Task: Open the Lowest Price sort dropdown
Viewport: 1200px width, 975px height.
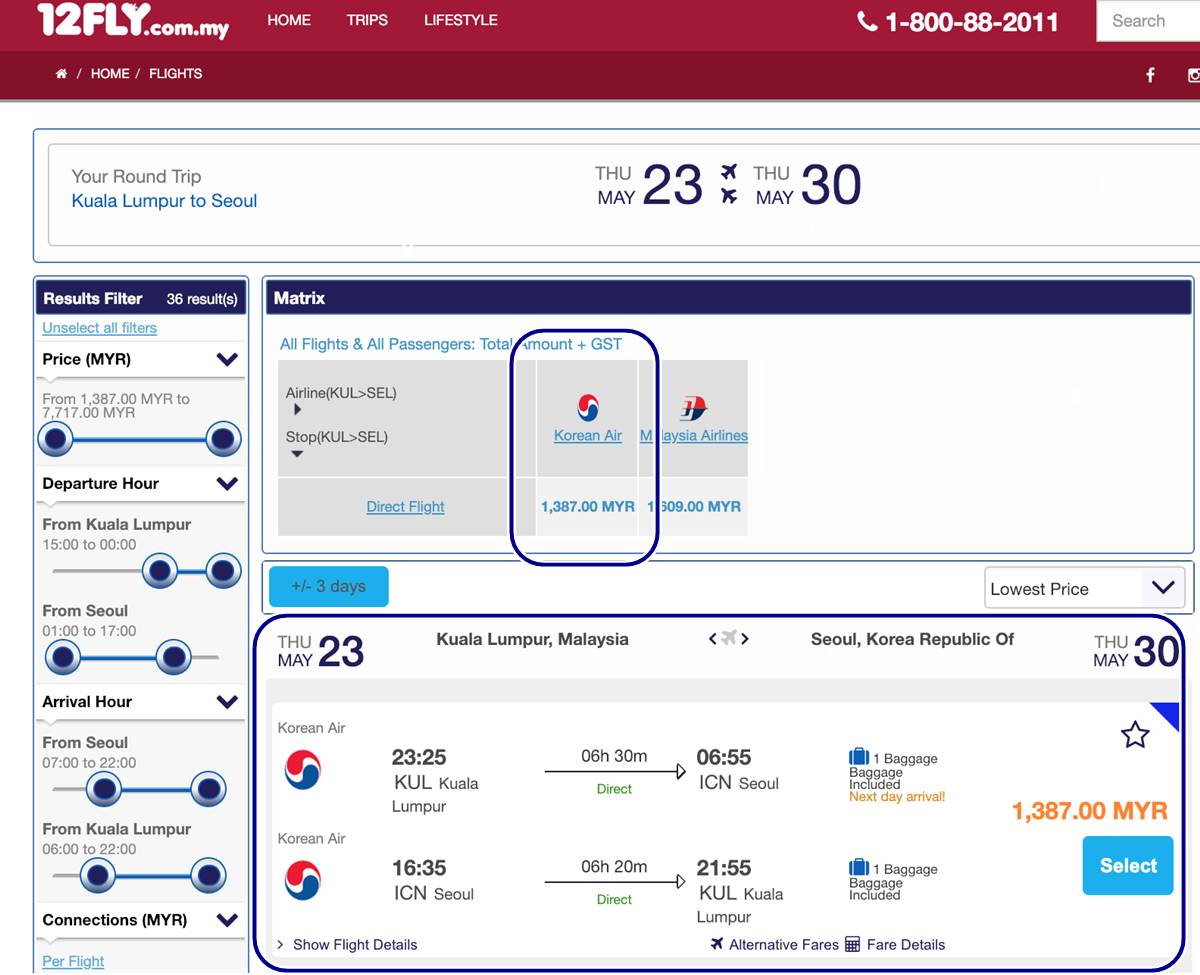Action: (x=1085, y=589)
